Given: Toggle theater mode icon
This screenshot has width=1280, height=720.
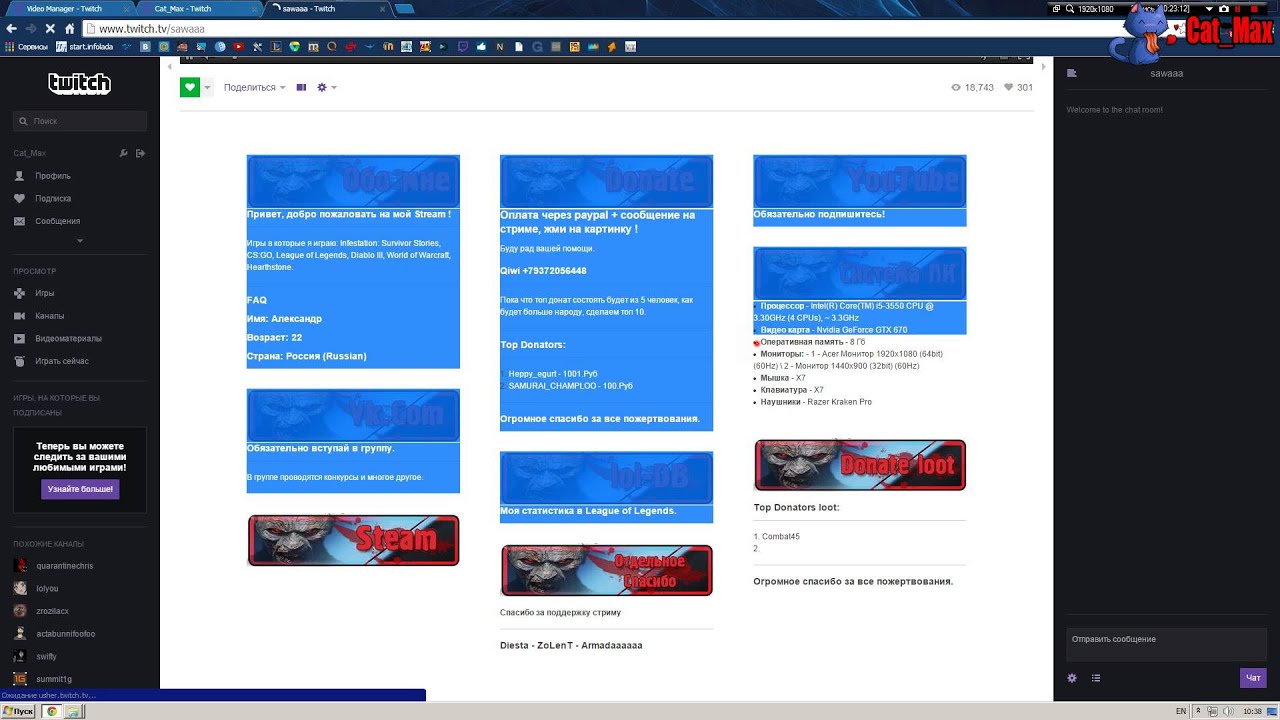Looking at the screenshot, I should 301,88.
